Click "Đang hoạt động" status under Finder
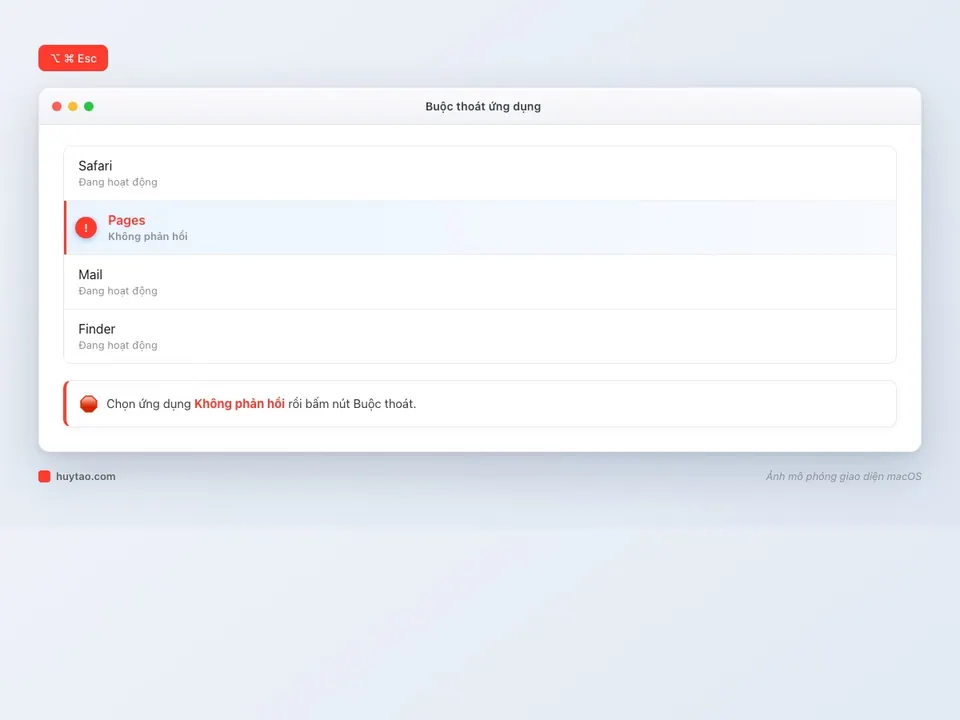The height and width of the screenshot is (720, 960). pyautogui.click(x=118, y=346)
